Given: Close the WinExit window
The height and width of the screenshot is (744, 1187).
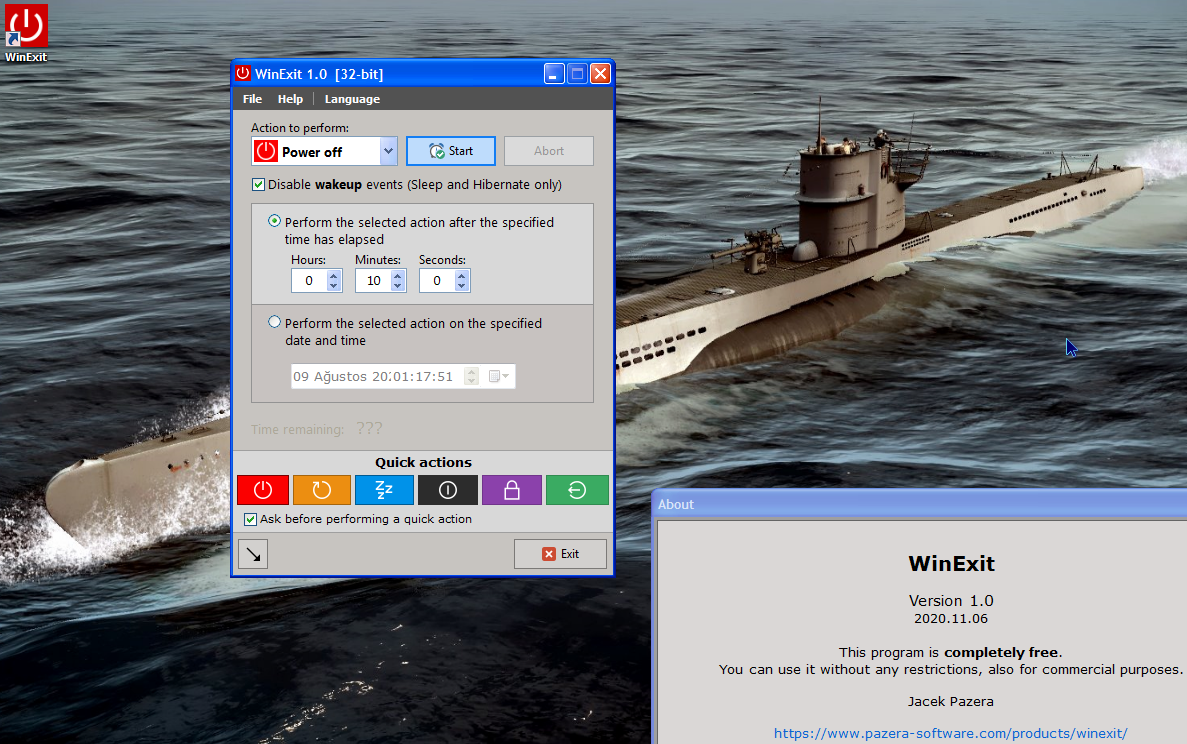Looking at the screenshot, I should pyautogui.click(x=600, y=73).
